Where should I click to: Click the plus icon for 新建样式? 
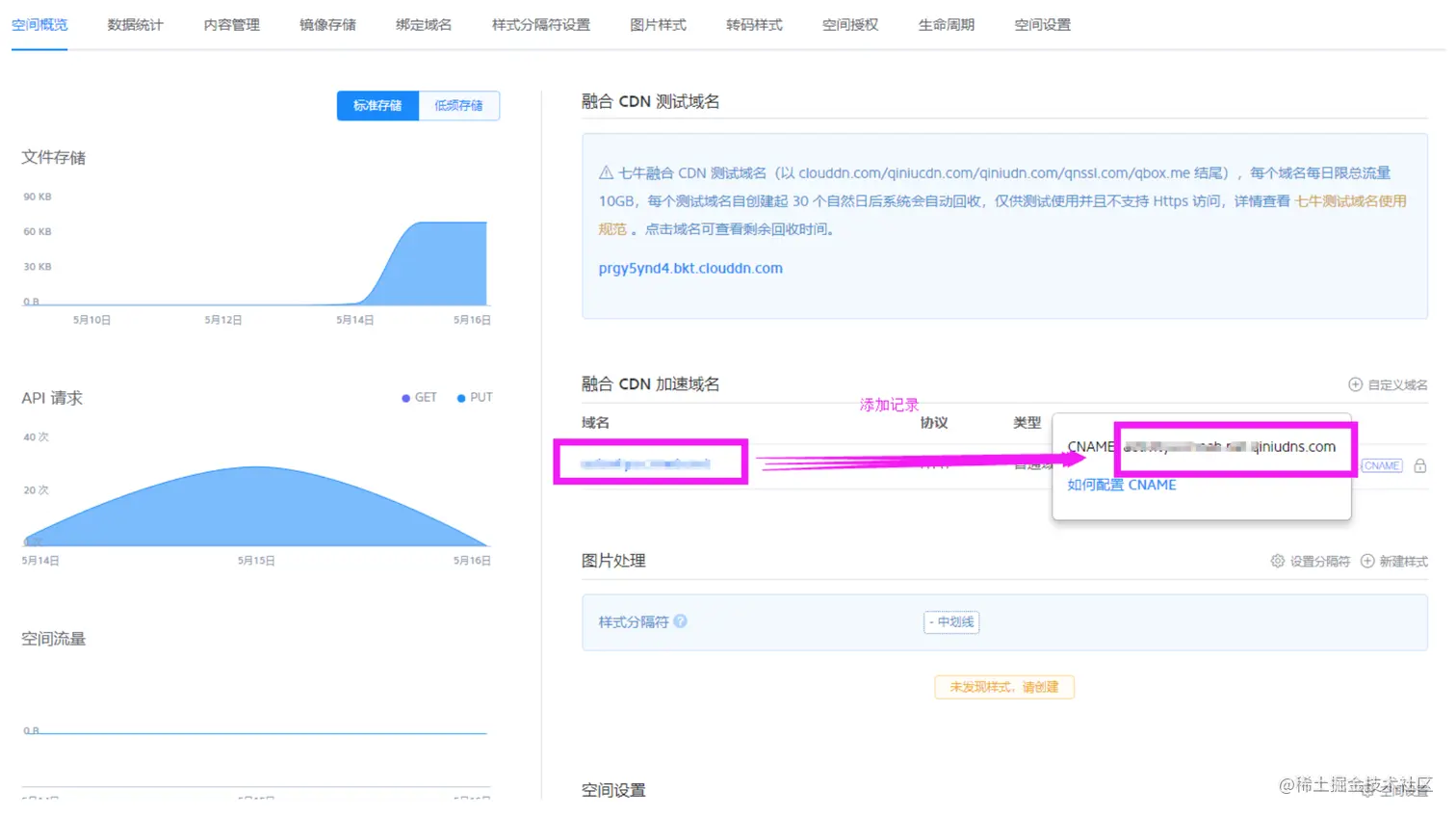point(1367,561)
